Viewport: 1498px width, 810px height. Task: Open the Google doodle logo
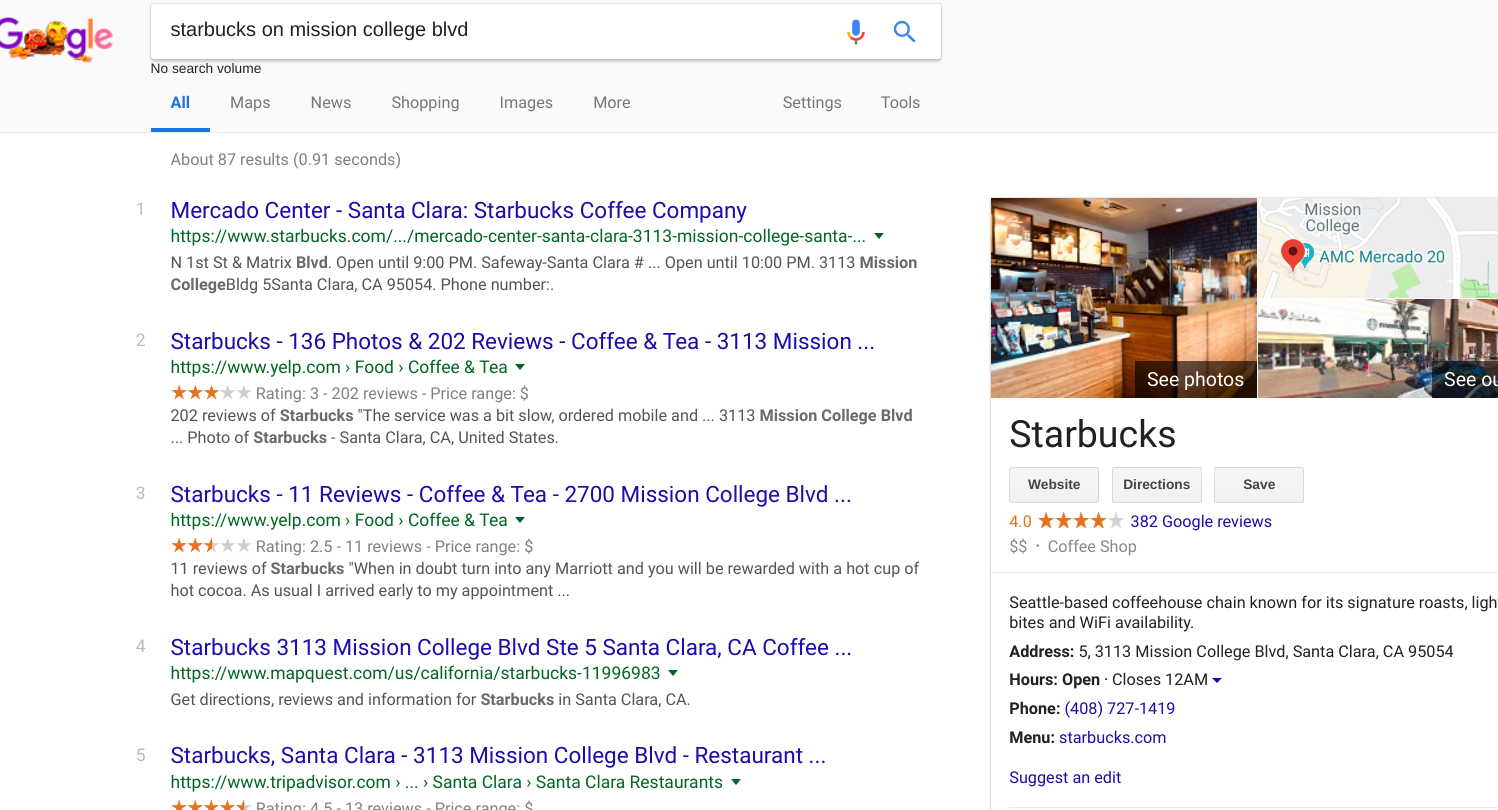pyautogui.click(x=56, y=39)
